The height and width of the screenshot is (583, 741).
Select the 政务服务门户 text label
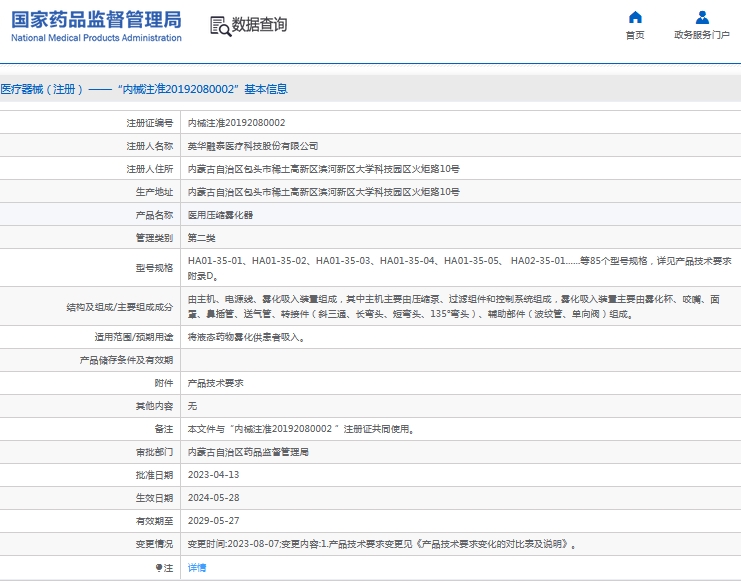702,35
